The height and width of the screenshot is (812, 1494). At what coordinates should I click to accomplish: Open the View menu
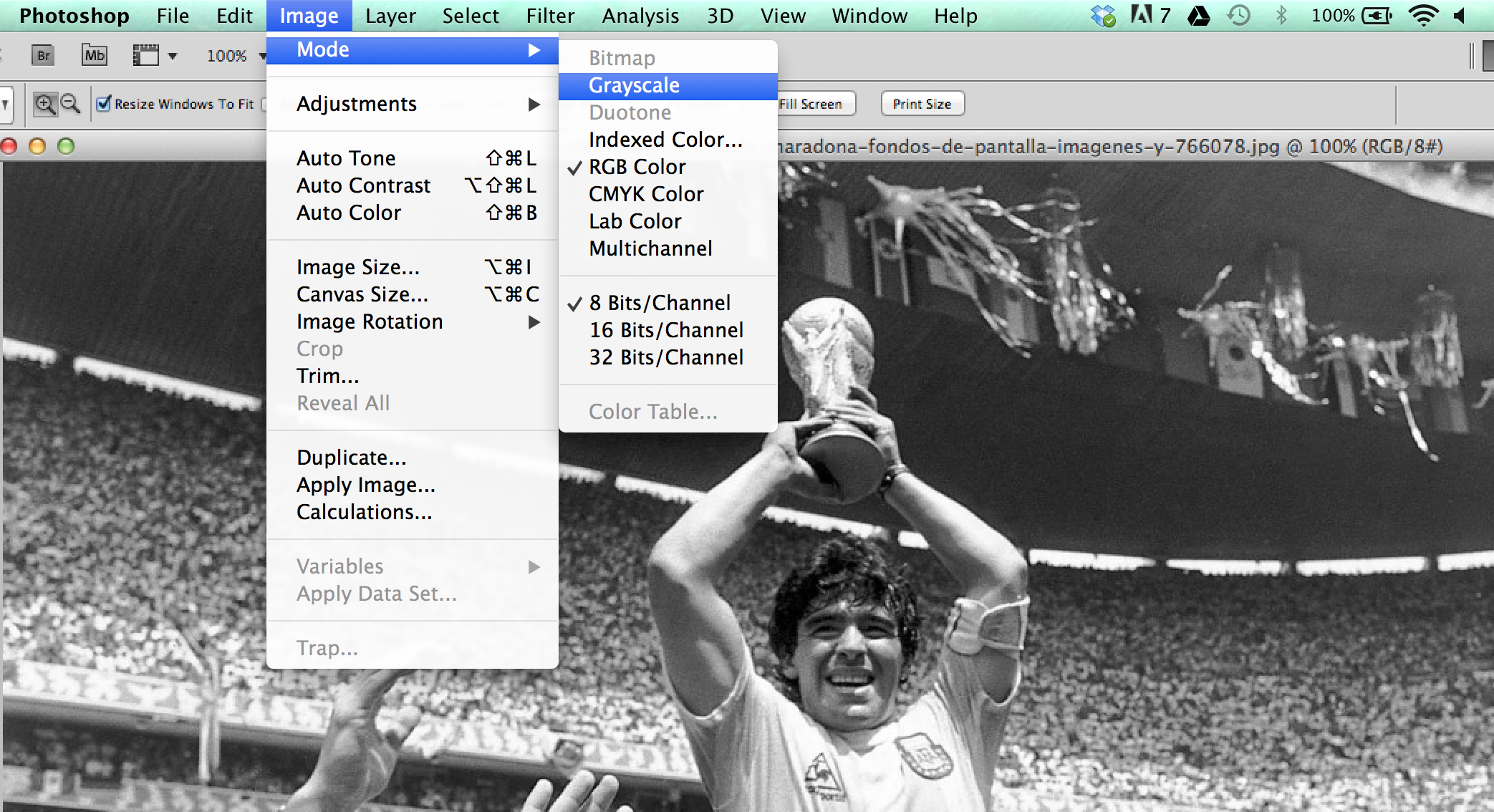pos(784,16)
